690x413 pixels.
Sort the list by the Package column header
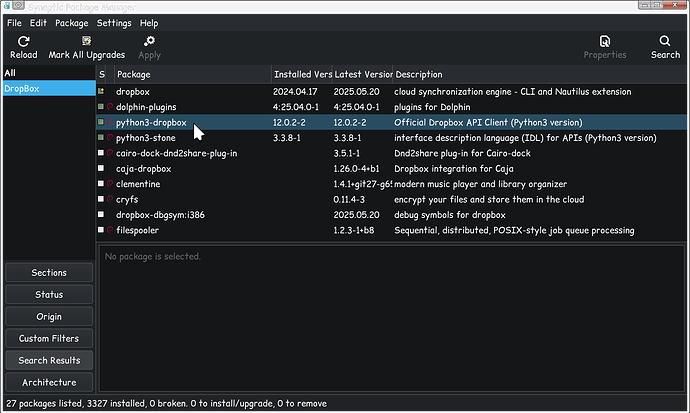click(x=190, y=74)
